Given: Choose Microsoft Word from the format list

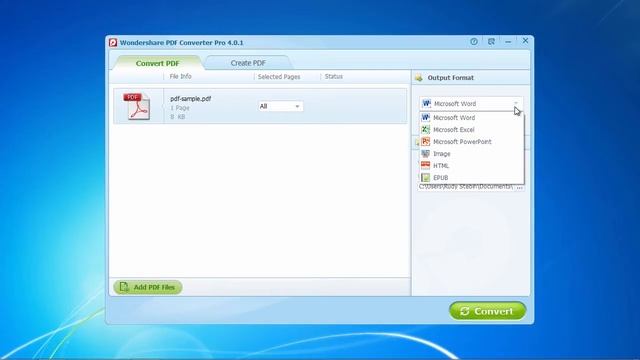Looking at the screenshot, I should coord(471,118).
